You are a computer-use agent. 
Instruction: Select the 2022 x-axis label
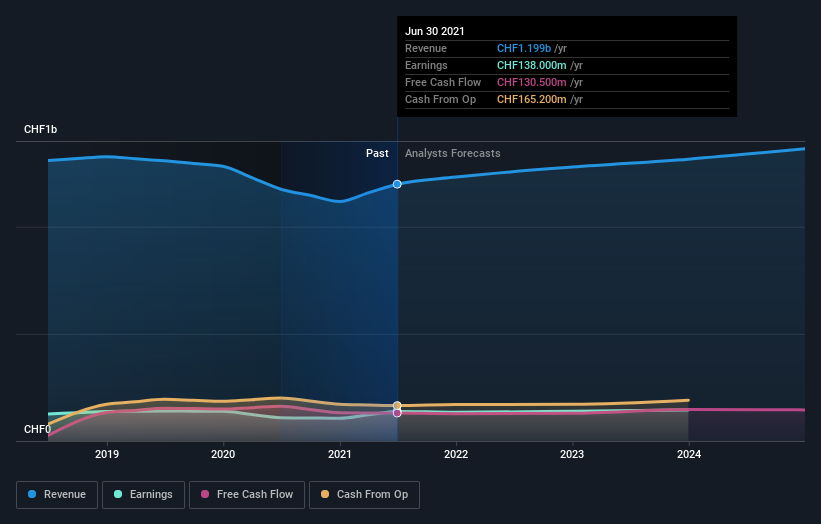(456, 454)
